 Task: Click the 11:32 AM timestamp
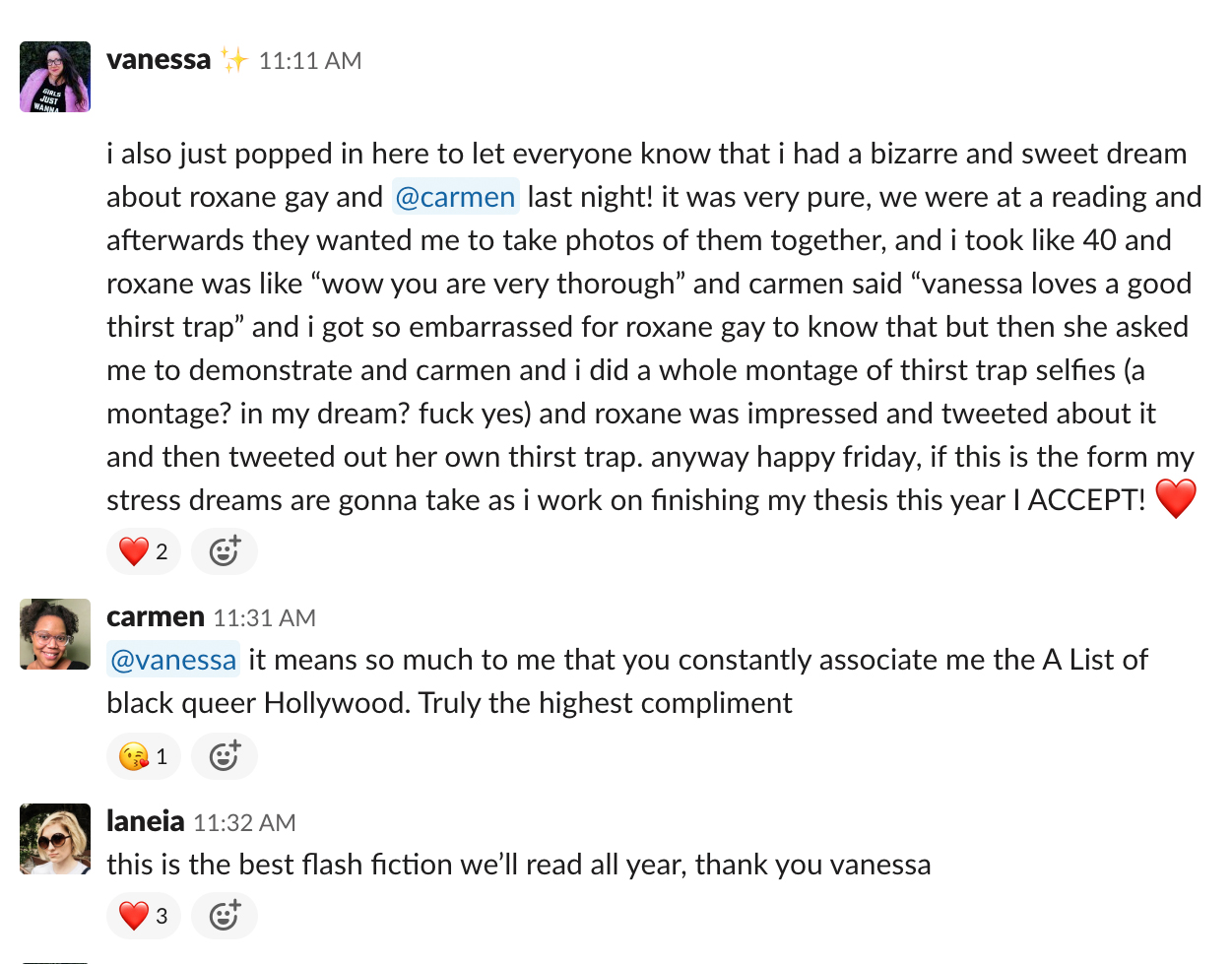[x=244, y=823]
